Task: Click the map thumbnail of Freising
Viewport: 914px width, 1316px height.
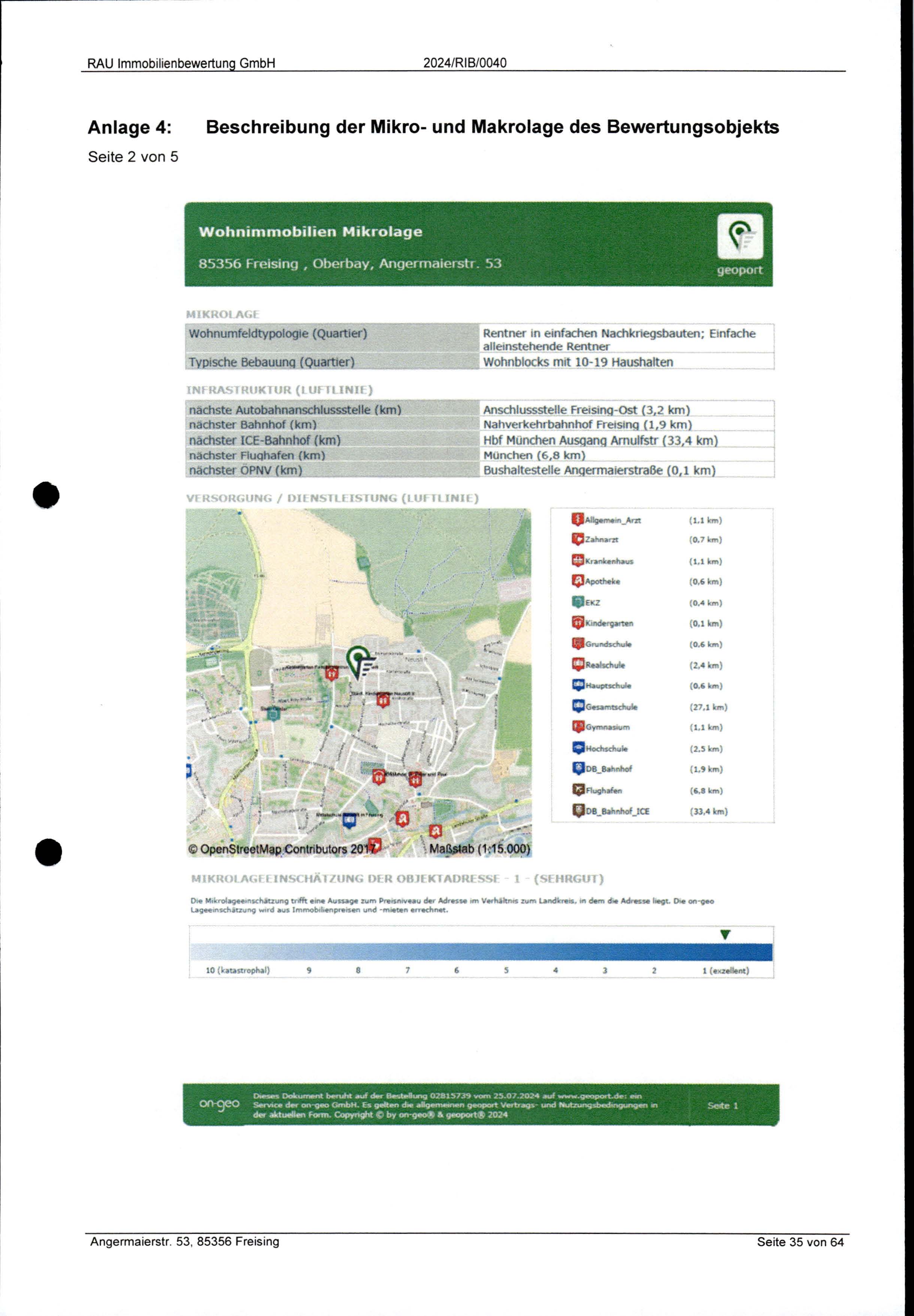Action: point(358,682)
